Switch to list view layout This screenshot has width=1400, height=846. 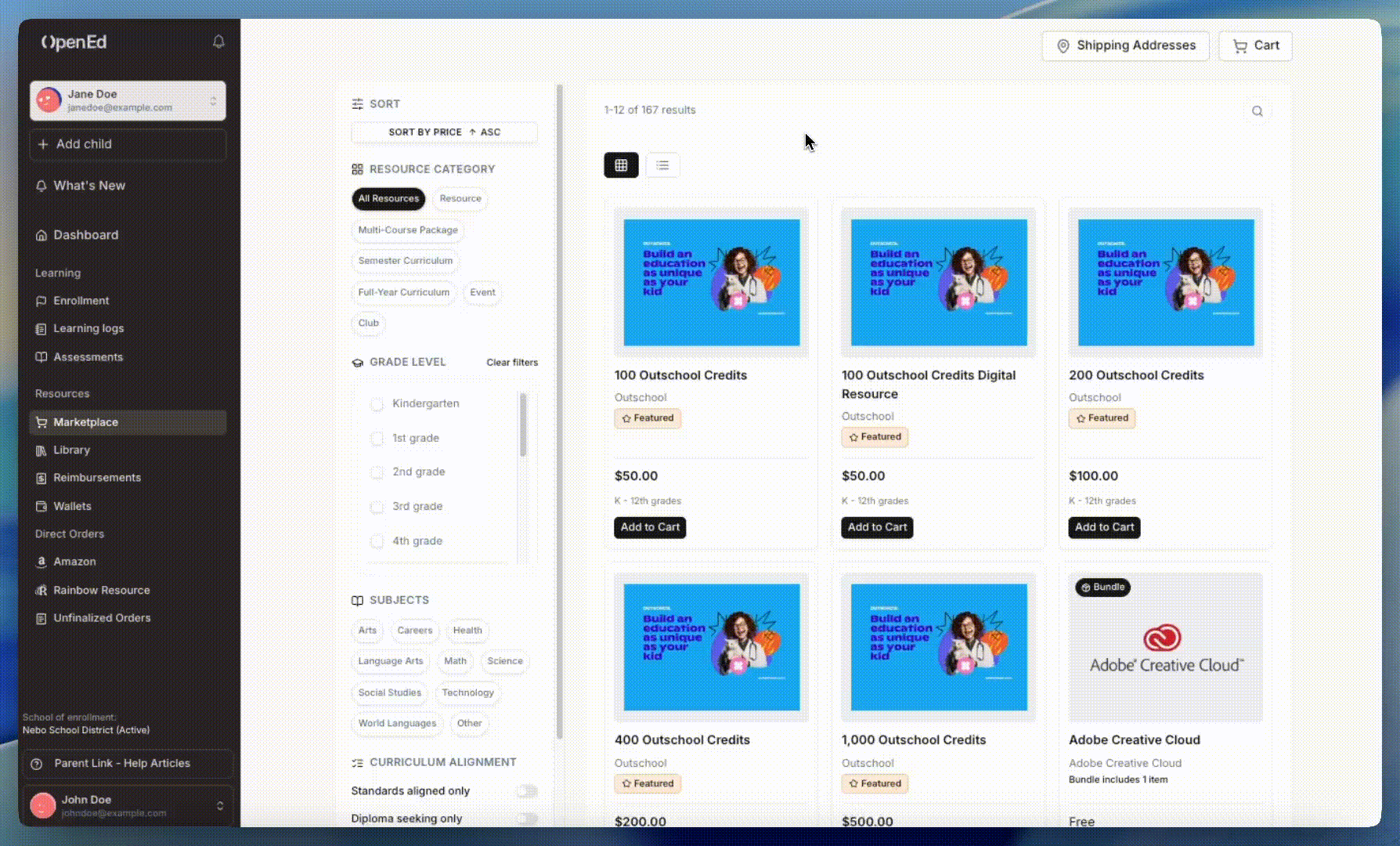coord(662,165)
